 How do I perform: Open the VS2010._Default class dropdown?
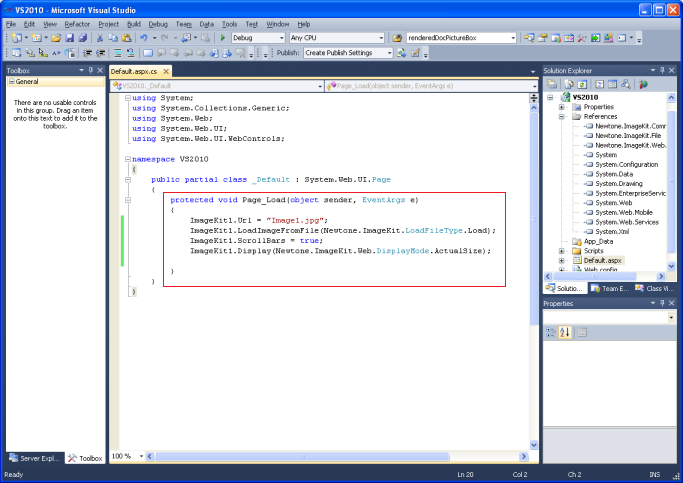tap(320, 86)
